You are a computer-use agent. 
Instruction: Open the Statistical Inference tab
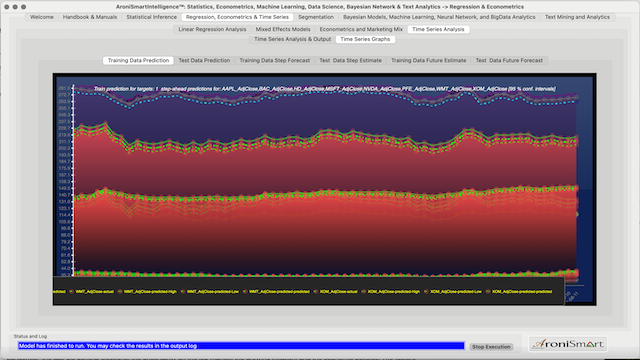click(151, 17)
